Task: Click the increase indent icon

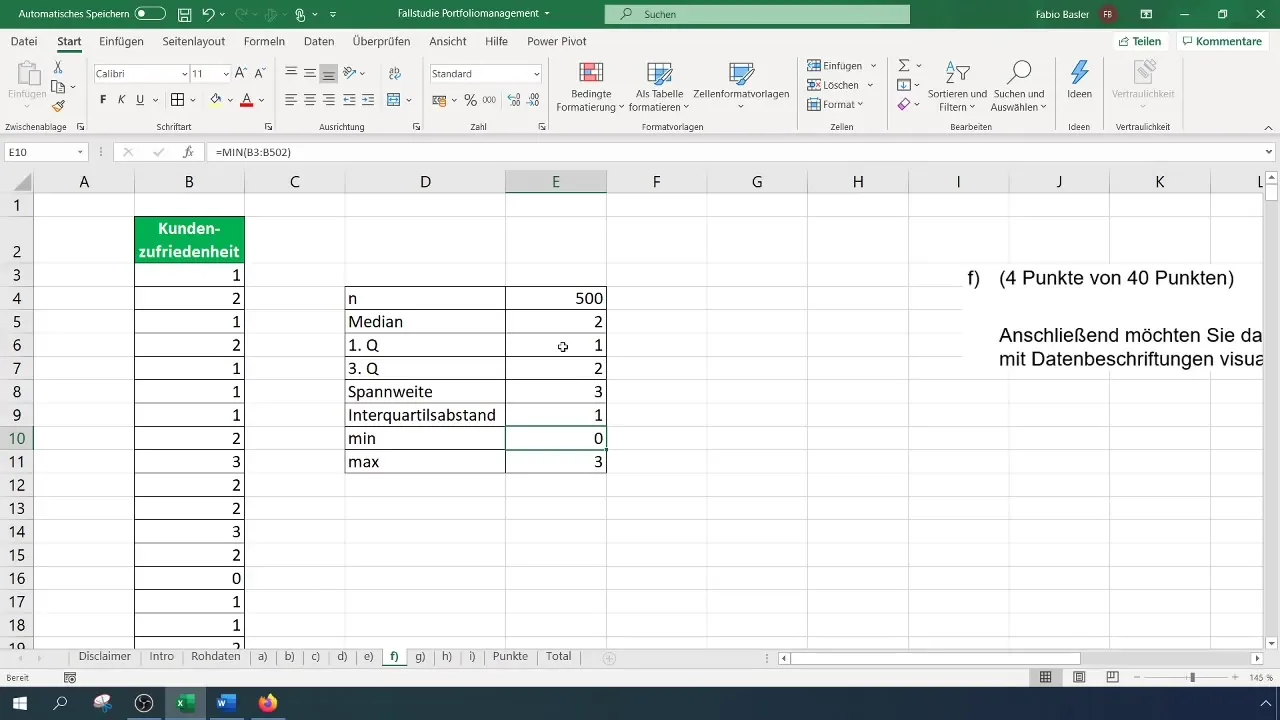Action: coord(369,100)
